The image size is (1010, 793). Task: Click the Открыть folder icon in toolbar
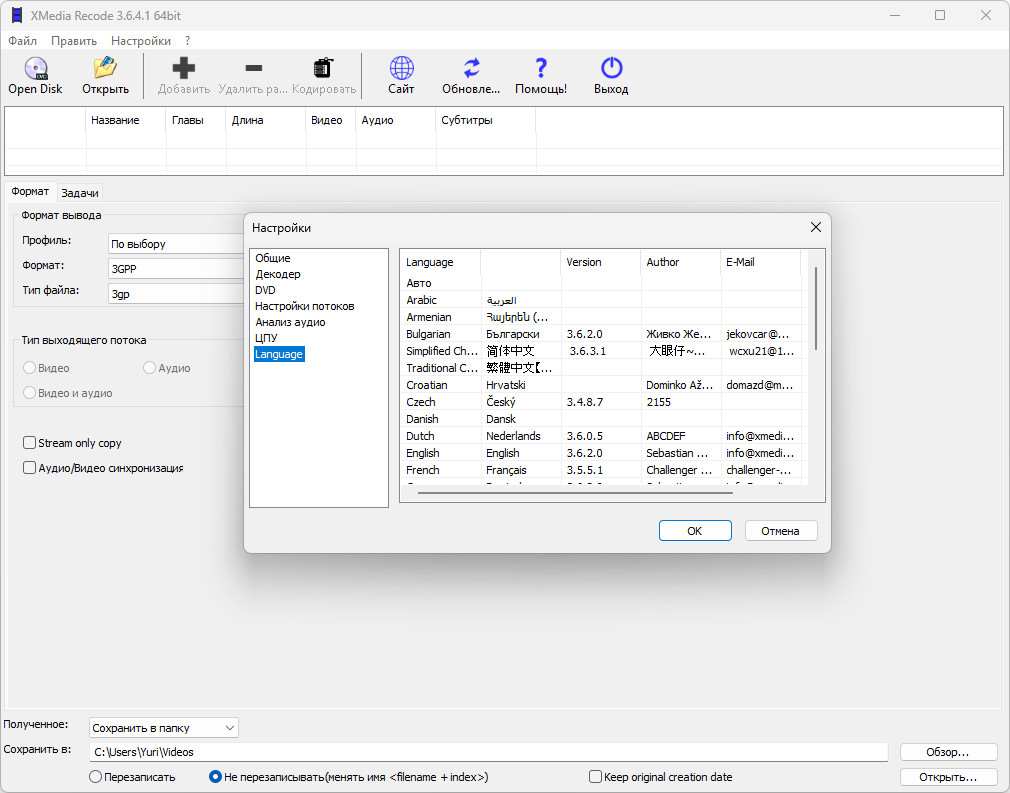[x=105, y=68]
